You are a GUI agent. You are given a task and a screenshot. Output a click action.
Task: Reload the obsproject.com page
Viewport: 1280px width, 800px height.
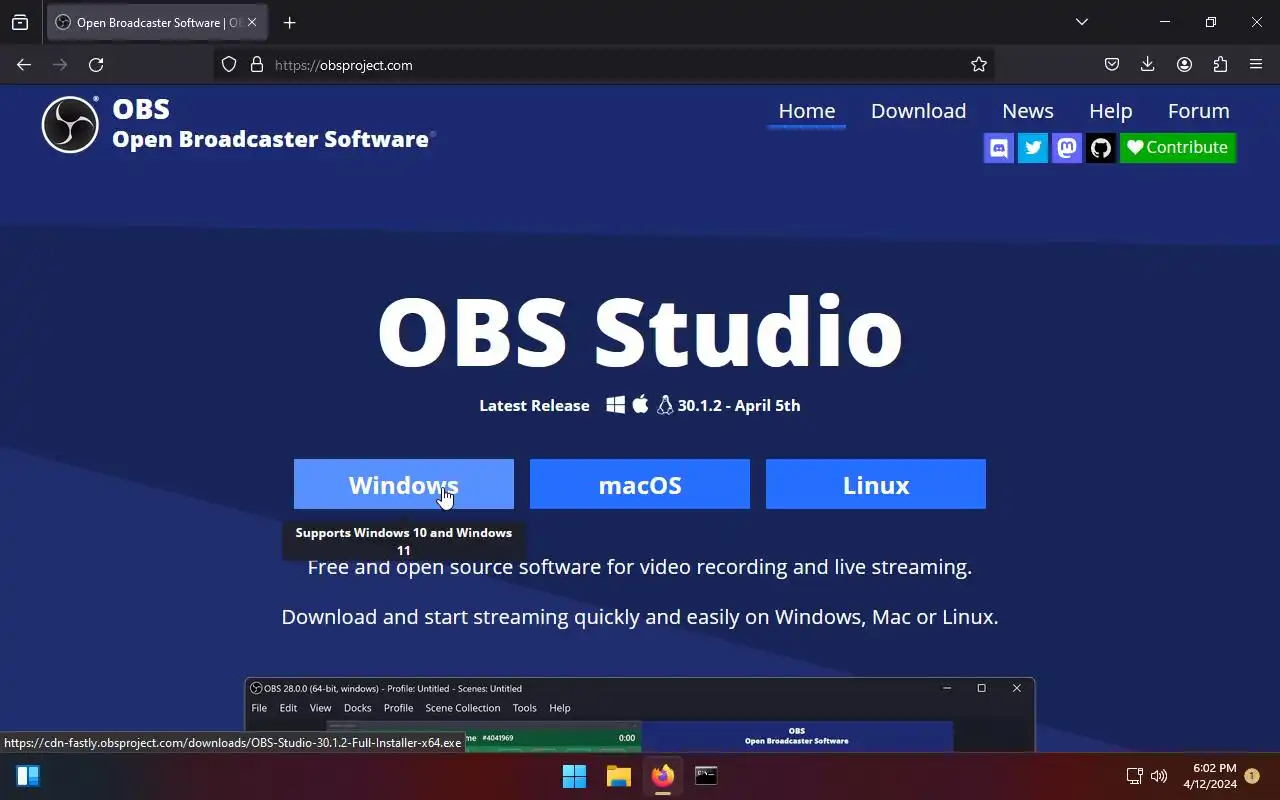coord(96,65)
